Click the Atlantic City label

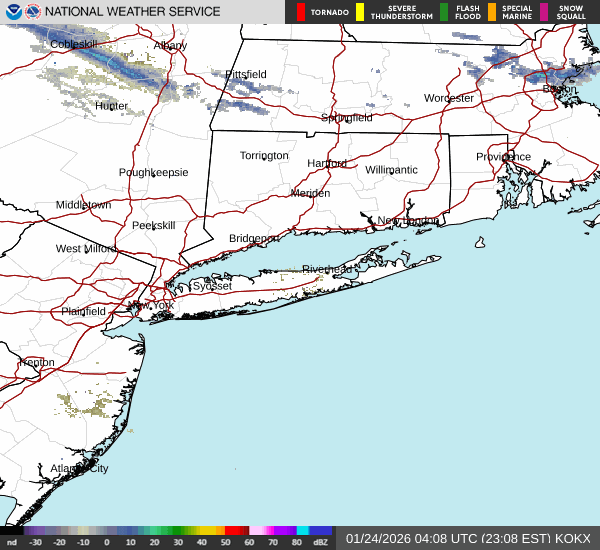pos(79,468)
